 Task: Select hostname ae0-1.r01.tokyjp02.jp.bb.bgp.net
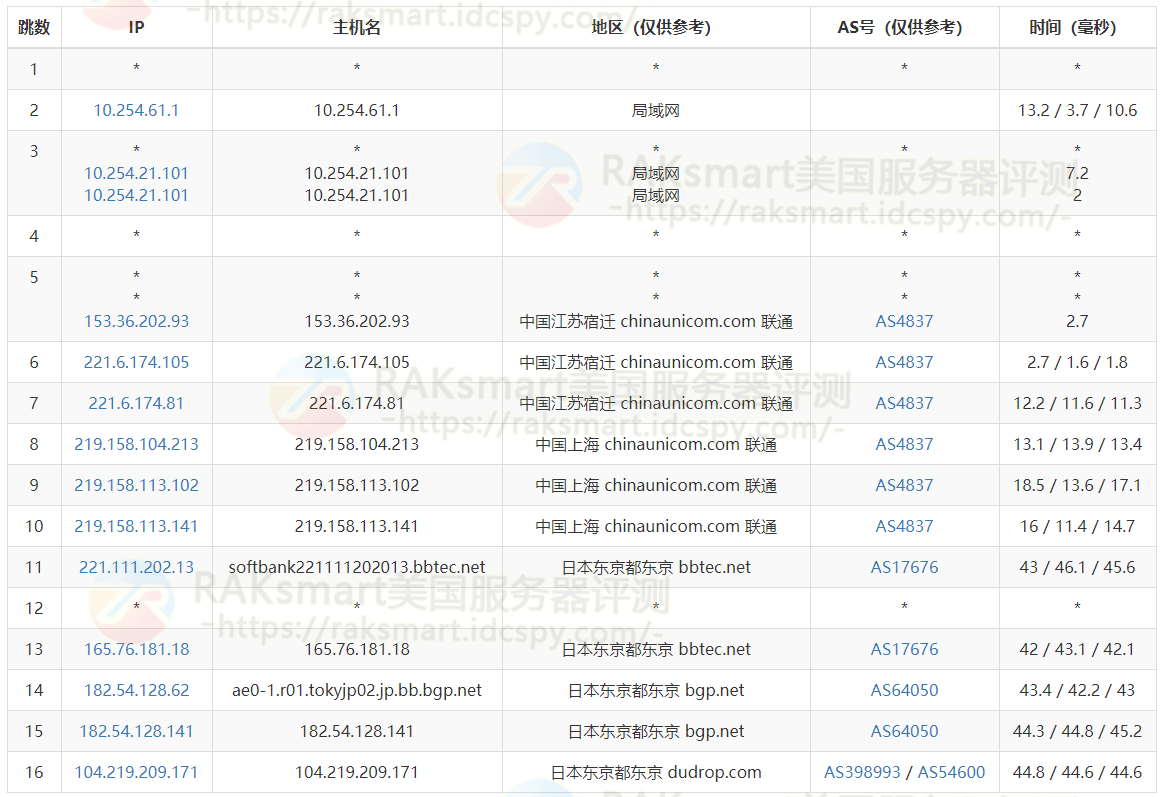click(x=357, y=689)
